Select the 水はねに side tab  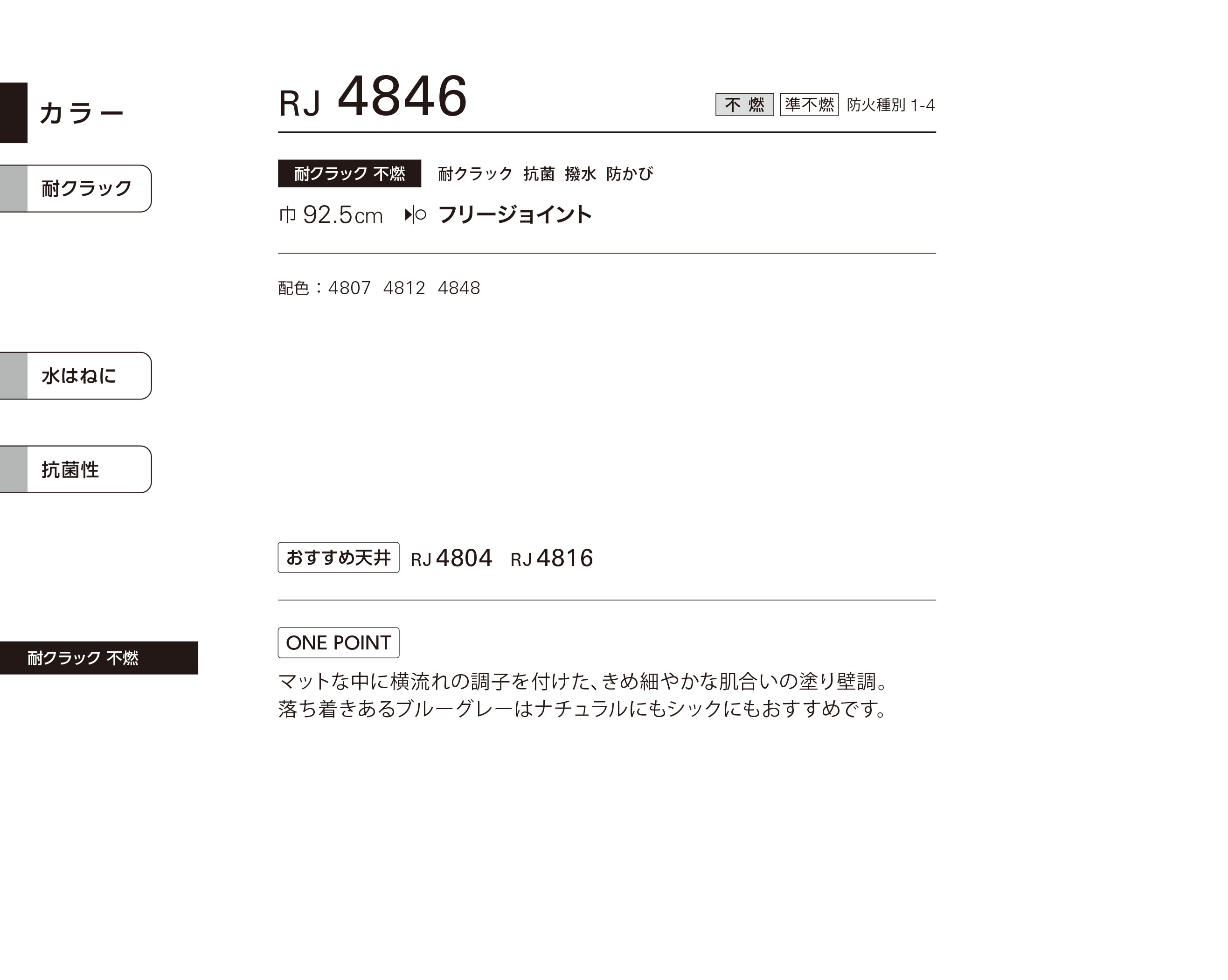pos(76,376)
